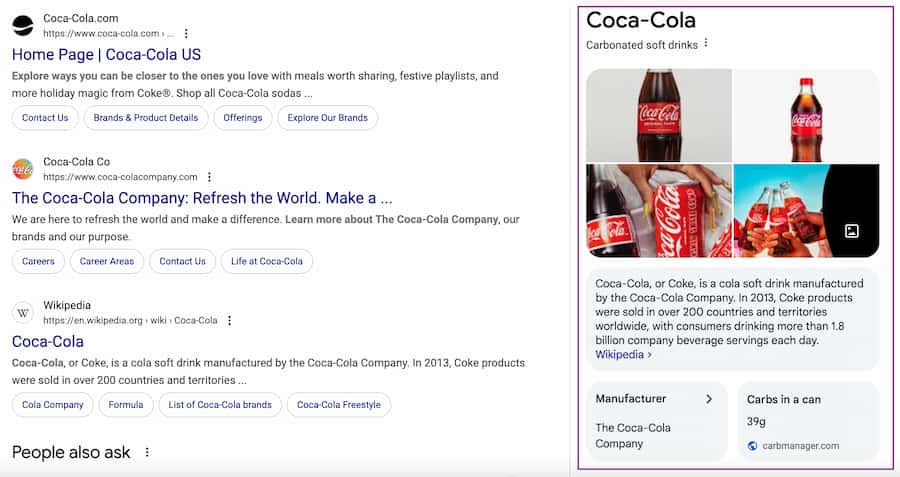The height and width of the screenshot is (477, 900).
Task: Open The Coca-Cola Company result title
Action: (x=201, y=198)
